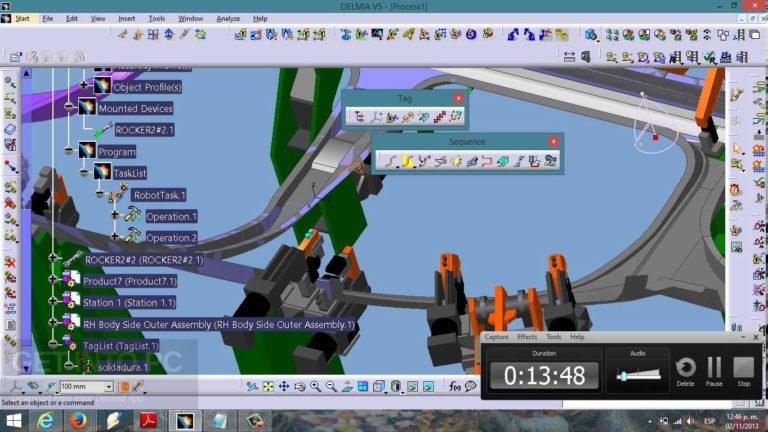
Task: Pause the screen recording
Action: coord(714,372)
